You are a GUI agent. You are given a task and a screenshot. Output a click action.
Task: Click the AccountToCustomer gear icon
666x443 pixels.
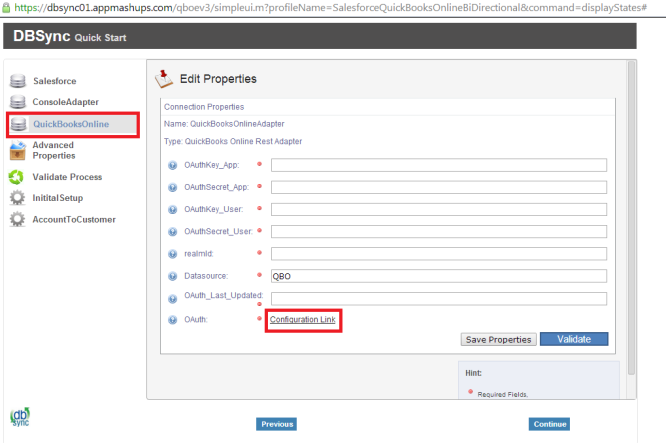17,219
